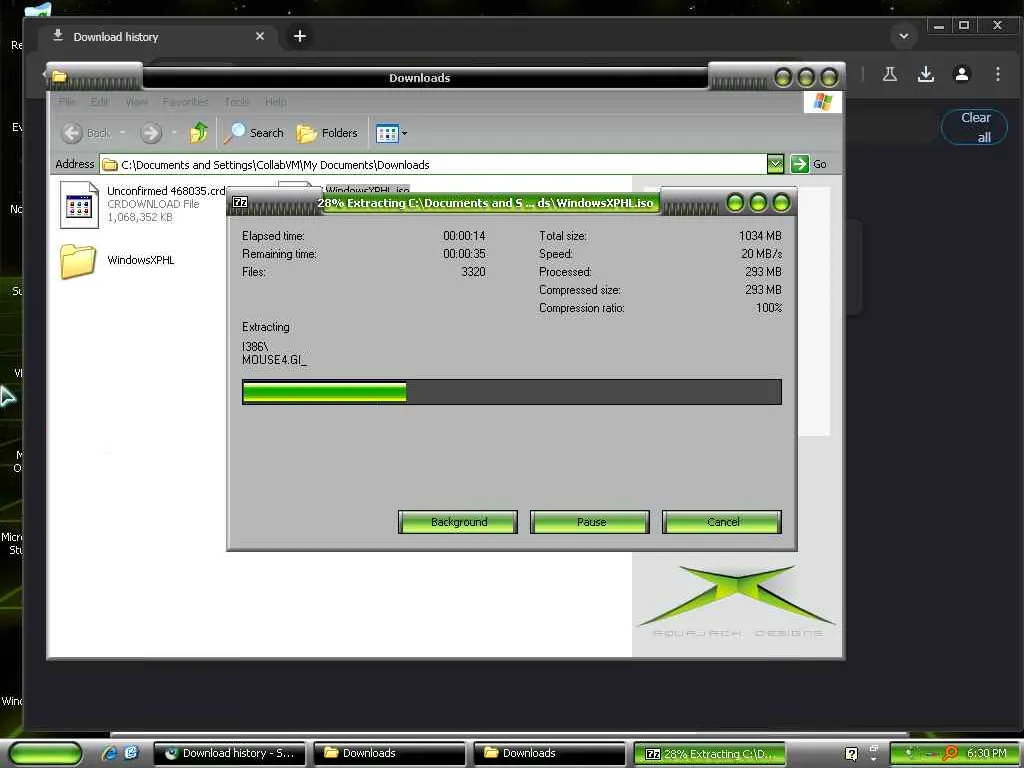Click Clear all in download history
The width and height of the screenshot is (1024, 768).
(975, 127)
